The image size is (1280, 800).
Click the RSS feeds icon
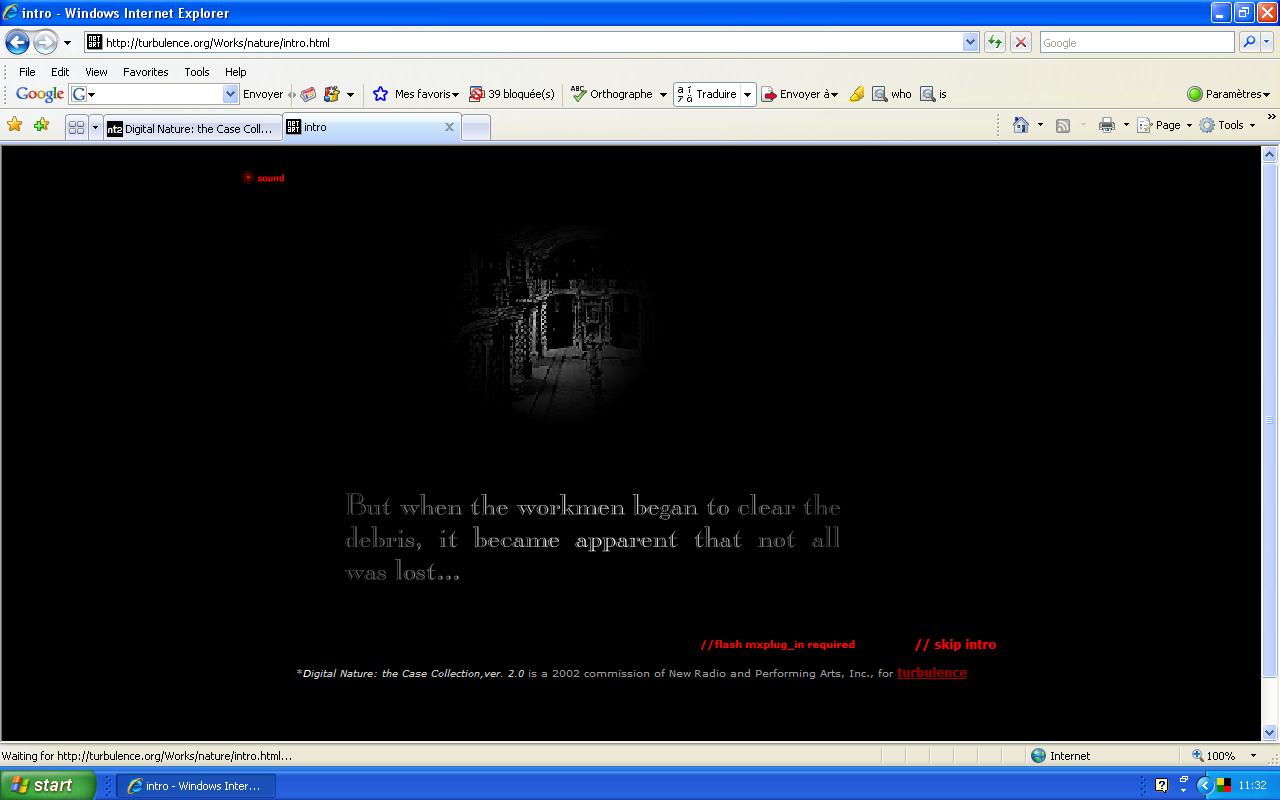pyautogui.click(x=1063, y=125)
